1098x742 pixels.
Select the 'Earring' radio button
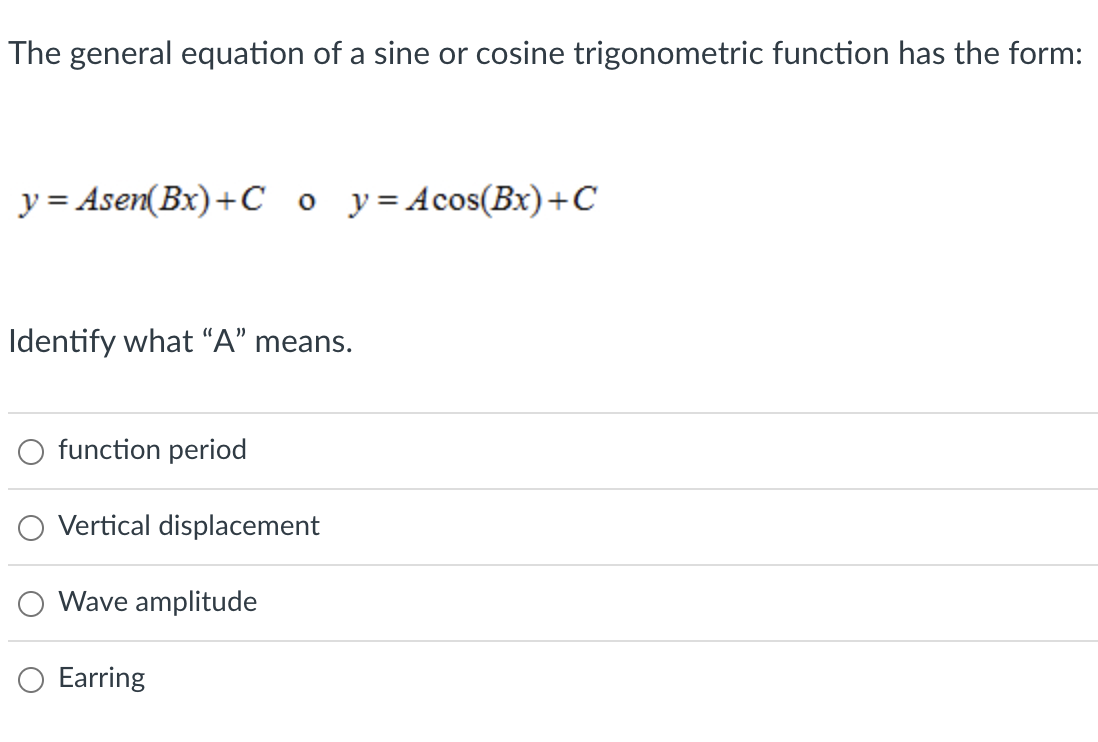(30, 679)
